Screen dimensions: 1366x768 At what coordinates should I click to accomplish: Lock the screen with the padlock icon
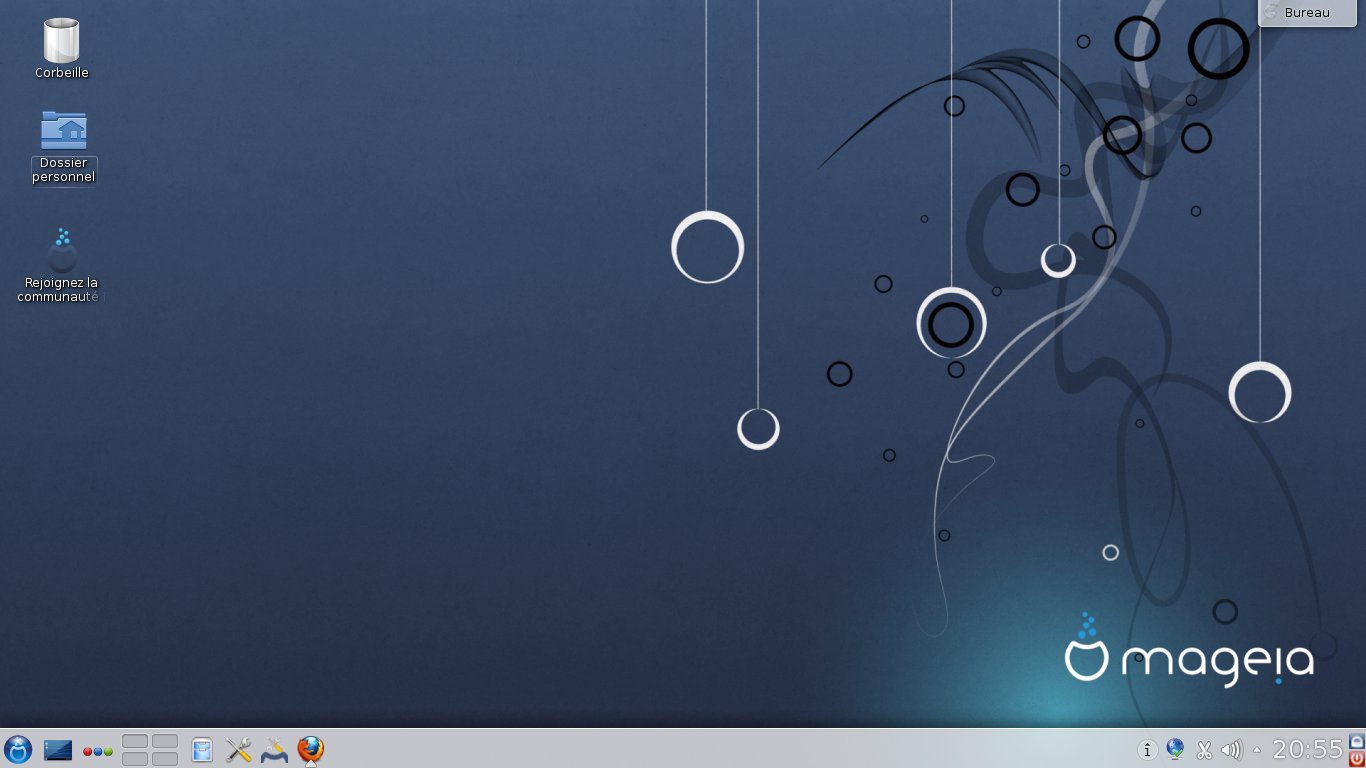[x=1357, y=741]
